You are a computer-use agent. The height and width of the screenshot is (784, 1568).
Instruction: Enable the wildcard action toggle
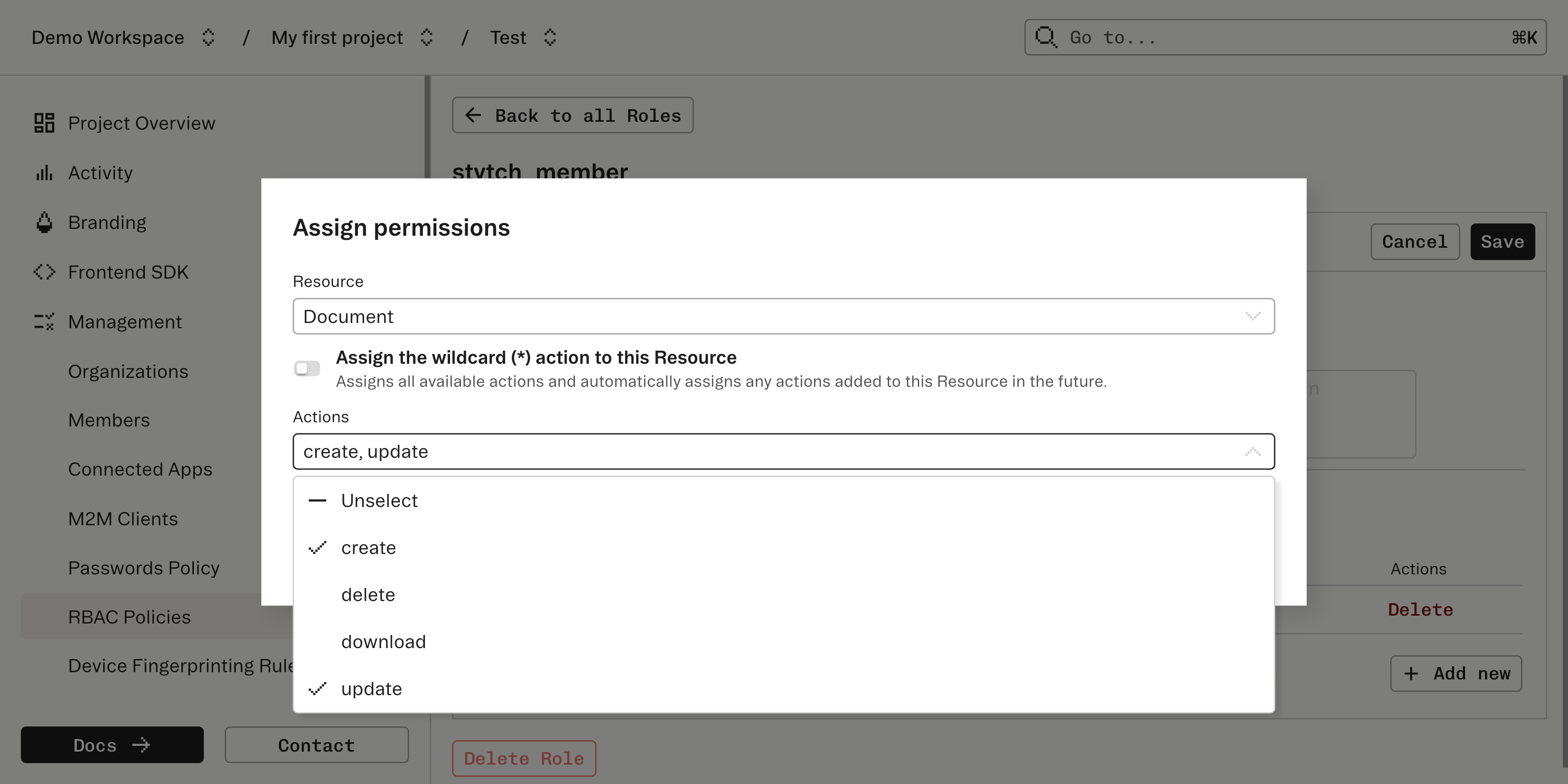click(307, 367)
